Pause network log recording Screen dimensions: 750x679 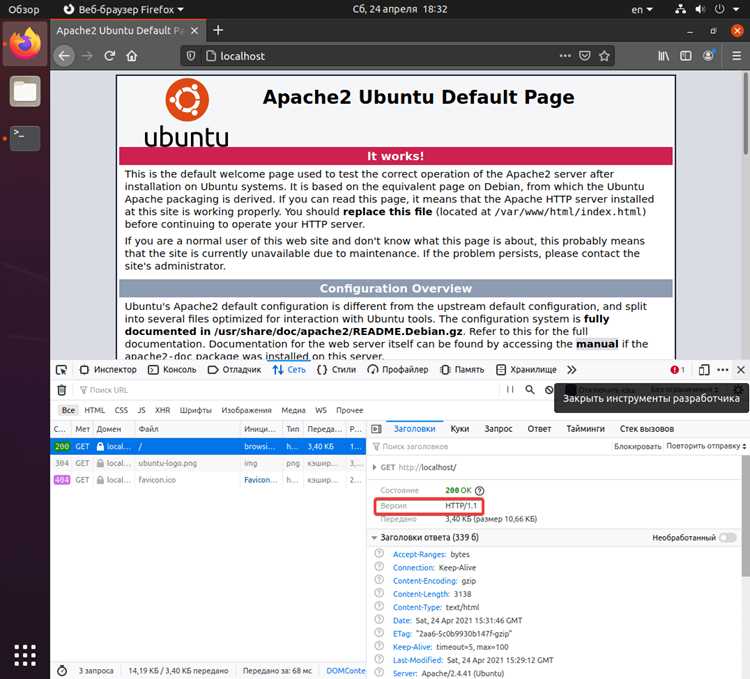(x=510, y=390)
